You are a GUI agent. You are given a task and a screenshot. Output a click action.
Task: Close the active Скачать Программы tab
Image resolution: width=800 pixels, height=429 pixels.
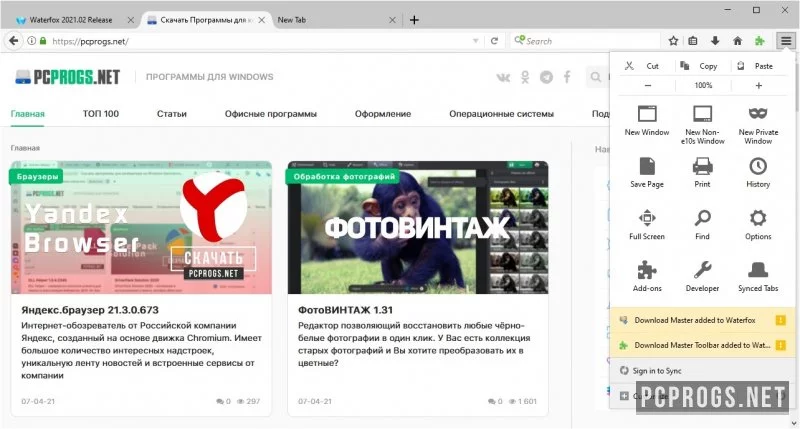tap(262, 20)
